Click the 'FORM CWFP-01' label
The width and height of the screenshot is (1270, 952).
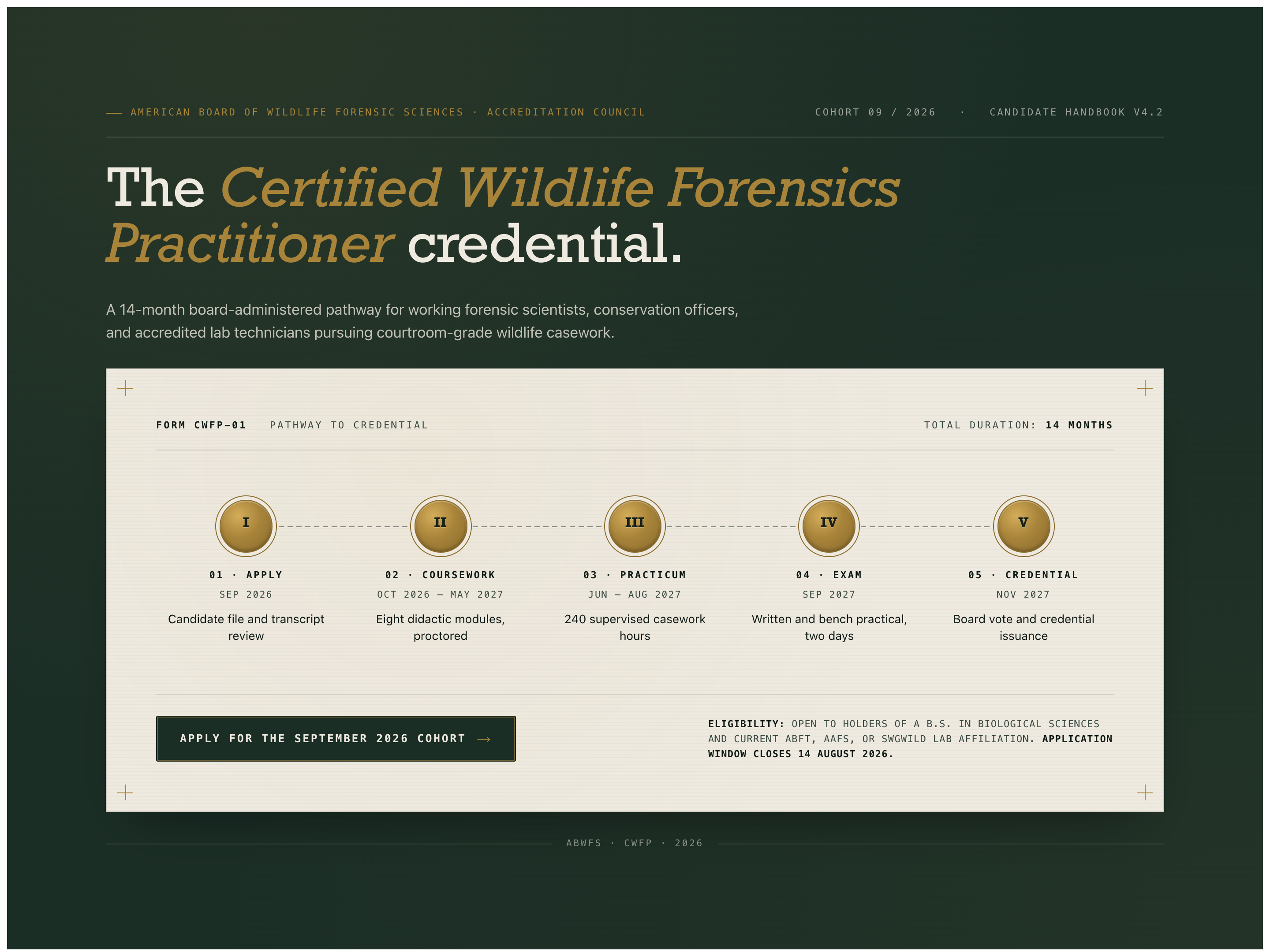coord(201,425)
